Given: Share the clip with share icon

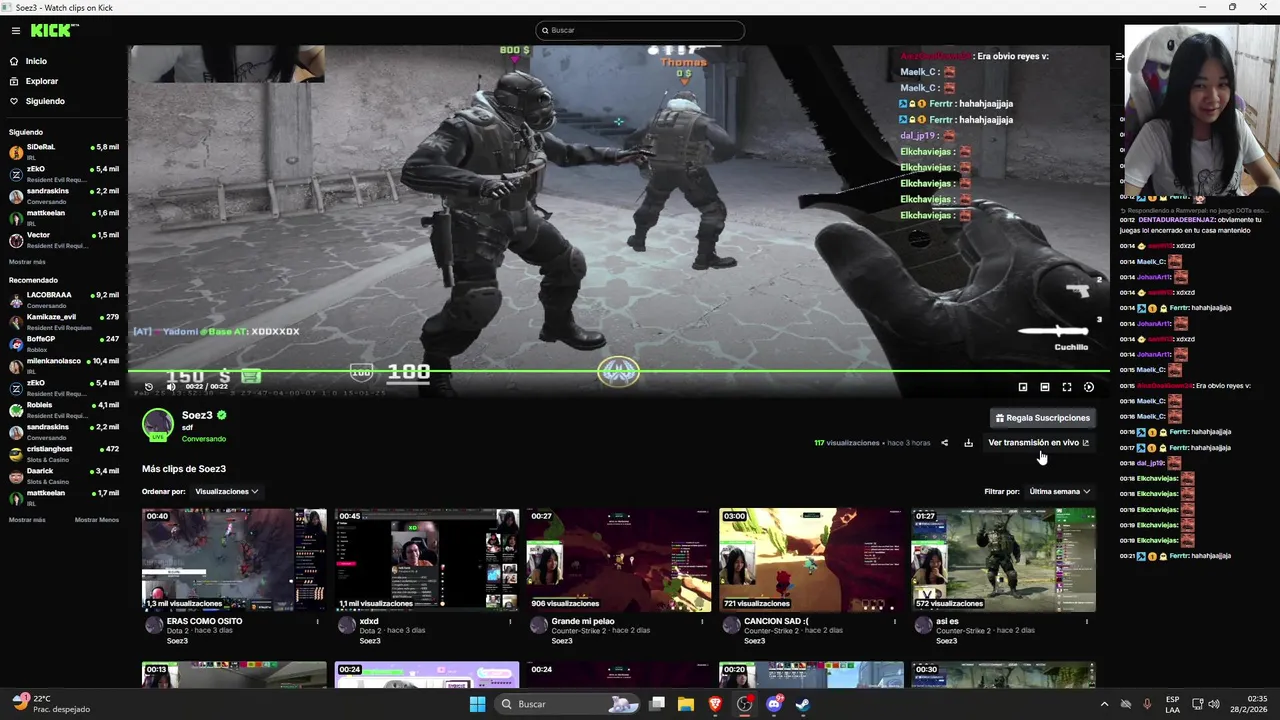Looking at the screenshot, I should [944, 443].
